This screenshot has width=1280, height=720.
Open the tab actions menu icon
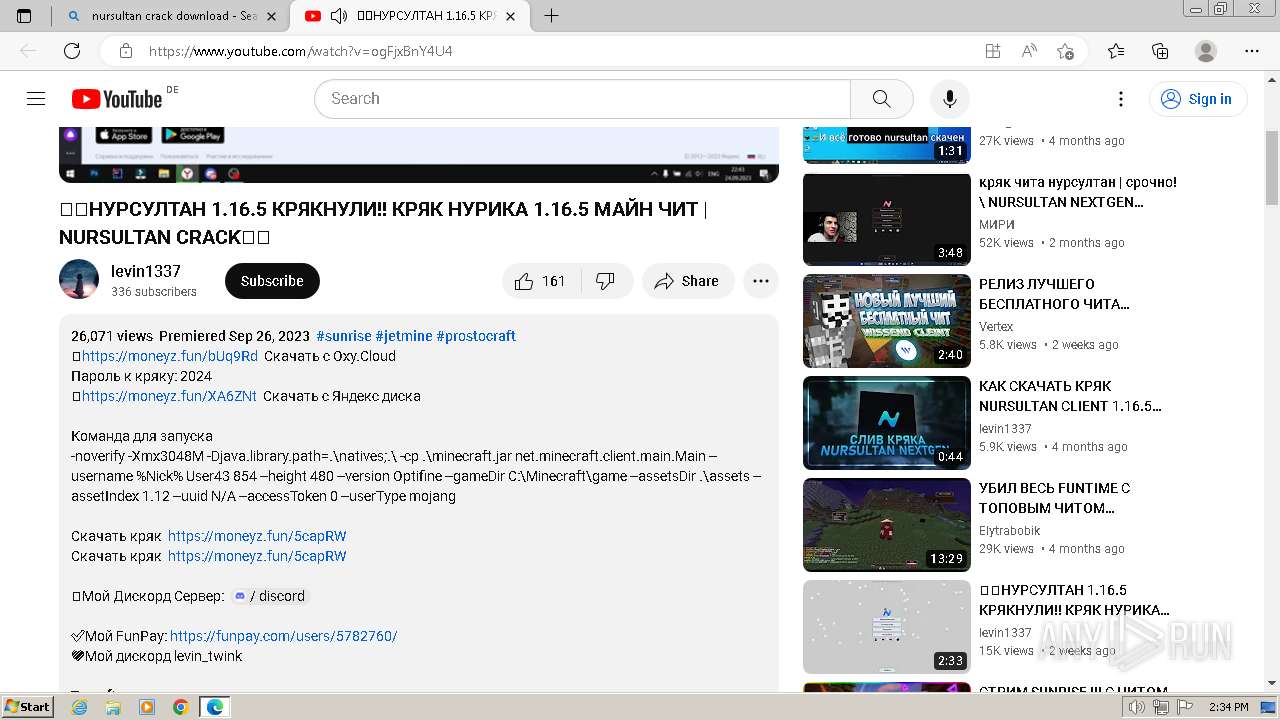(24, 16)
